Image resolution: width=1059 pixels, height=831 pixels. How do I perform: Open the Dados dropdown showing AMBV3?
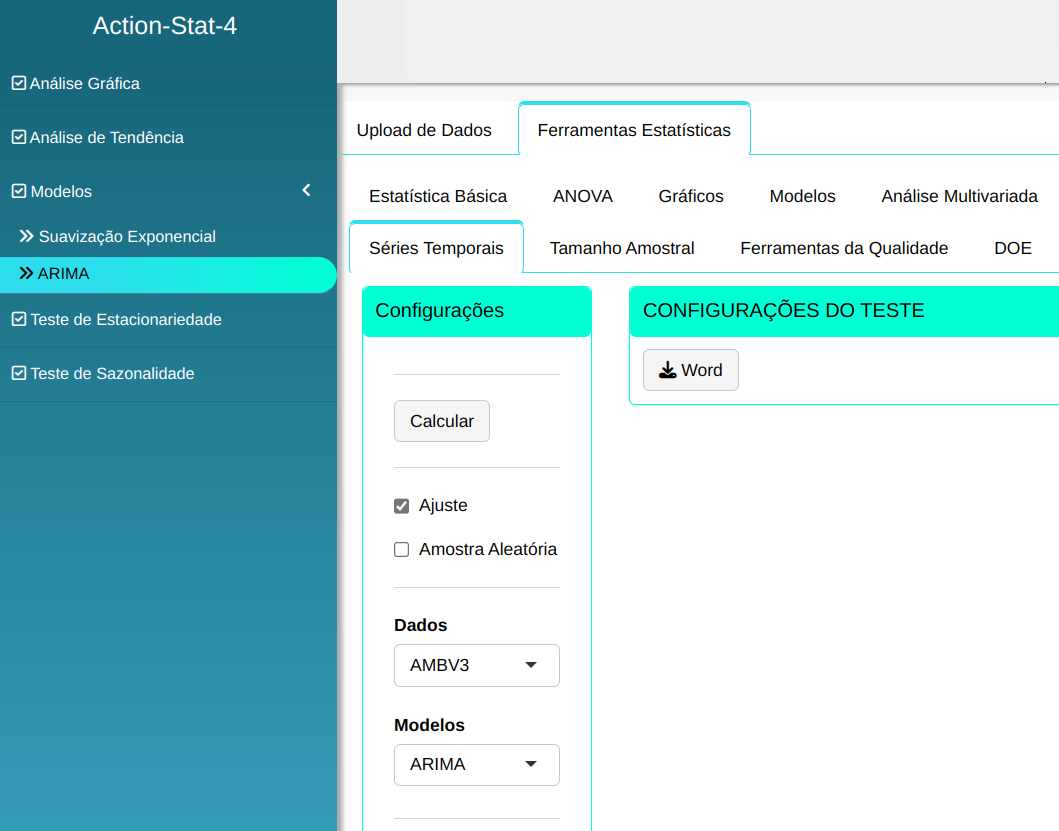(476, 665)
